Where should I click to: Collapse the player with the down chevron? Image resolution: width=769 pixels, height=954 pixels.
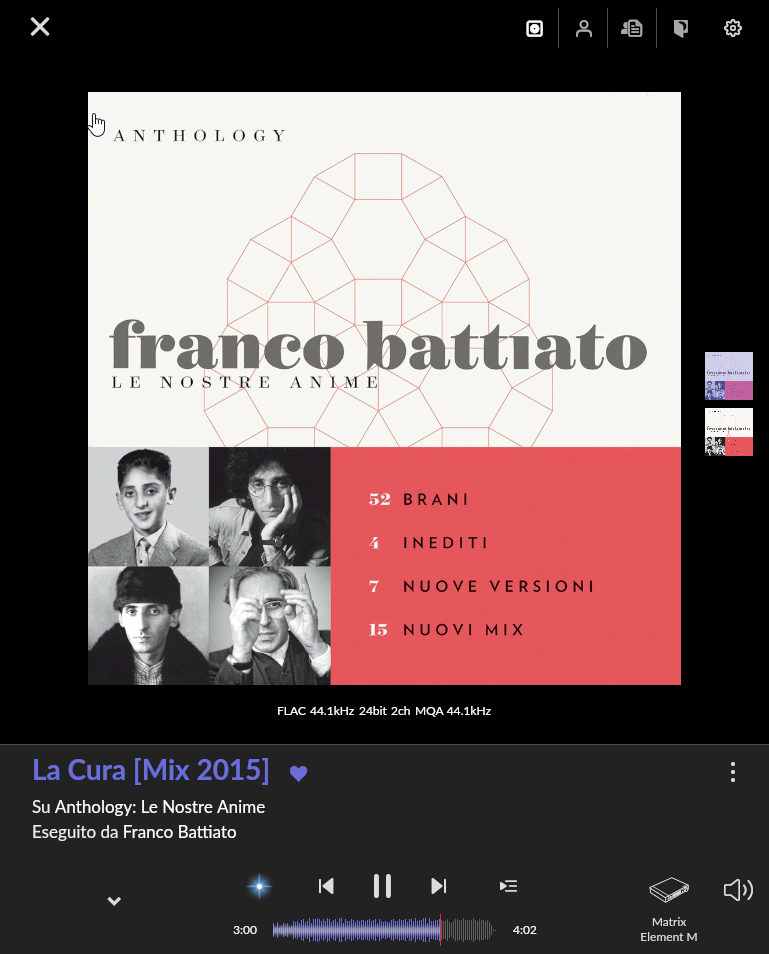[114, 901]
